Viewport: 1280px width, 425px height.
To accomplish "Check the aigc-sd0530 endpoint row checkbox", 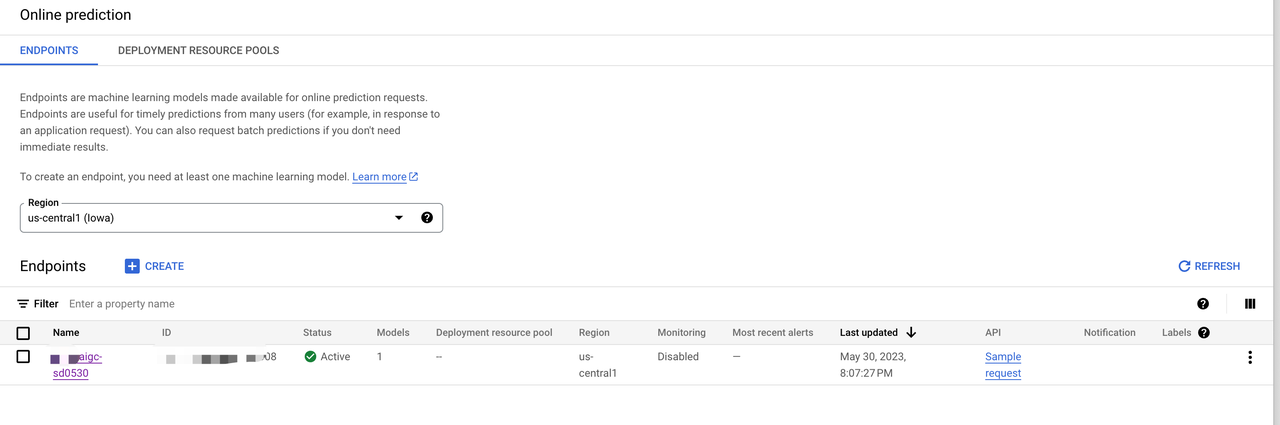I will click(23, 357).
